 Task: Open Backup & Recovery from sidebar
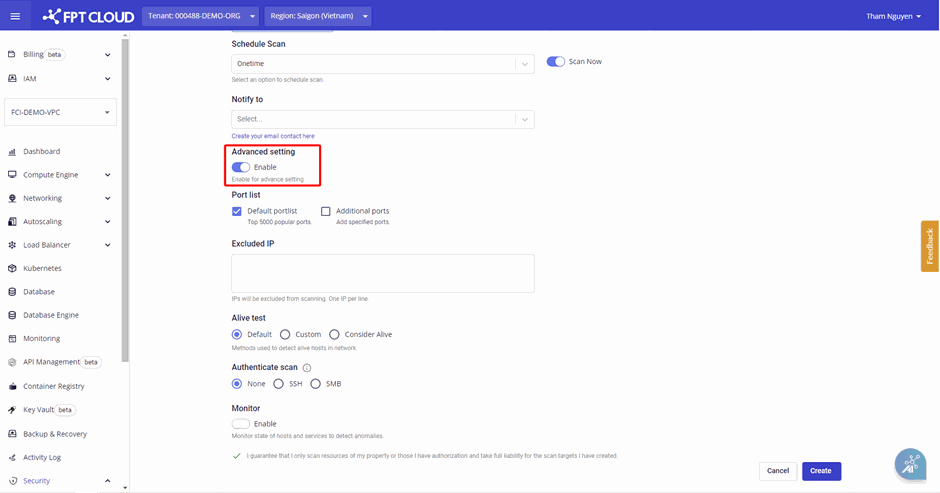(55, 434)
